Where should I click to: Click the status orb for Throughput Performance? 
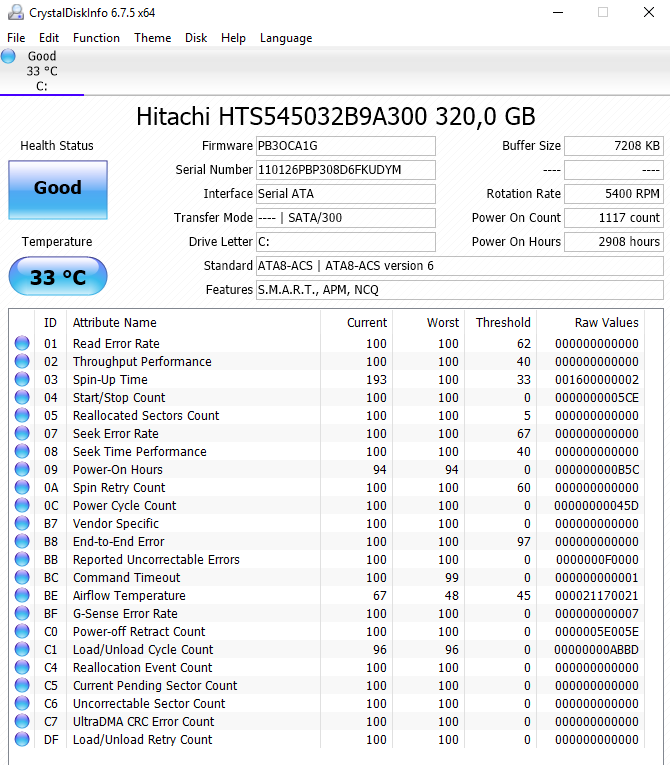click(x=22, y=362)
